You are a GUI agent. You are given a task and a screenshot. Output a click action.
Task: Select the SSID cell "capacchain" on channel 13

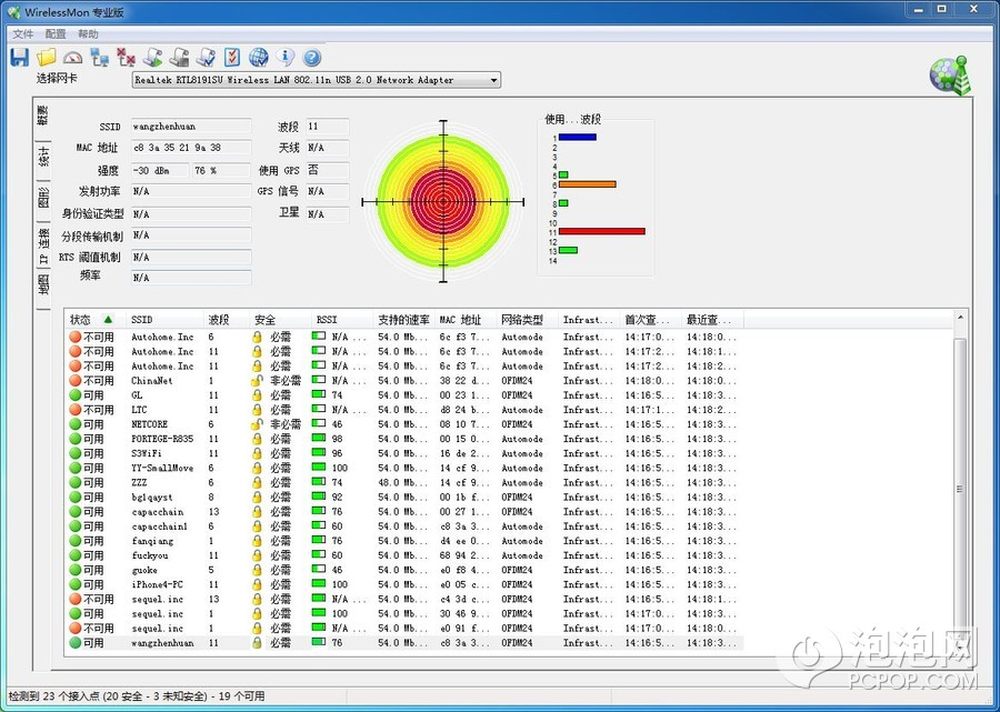click(158, 512)
